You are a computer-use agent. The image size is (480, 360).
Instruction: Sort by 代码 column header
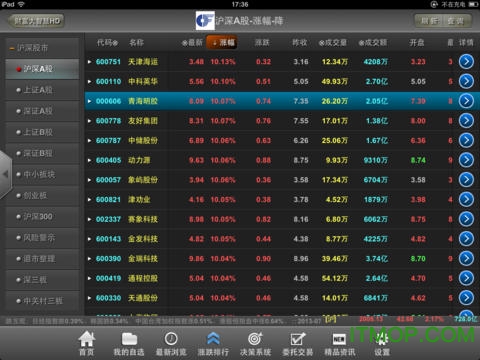(107, 43)
